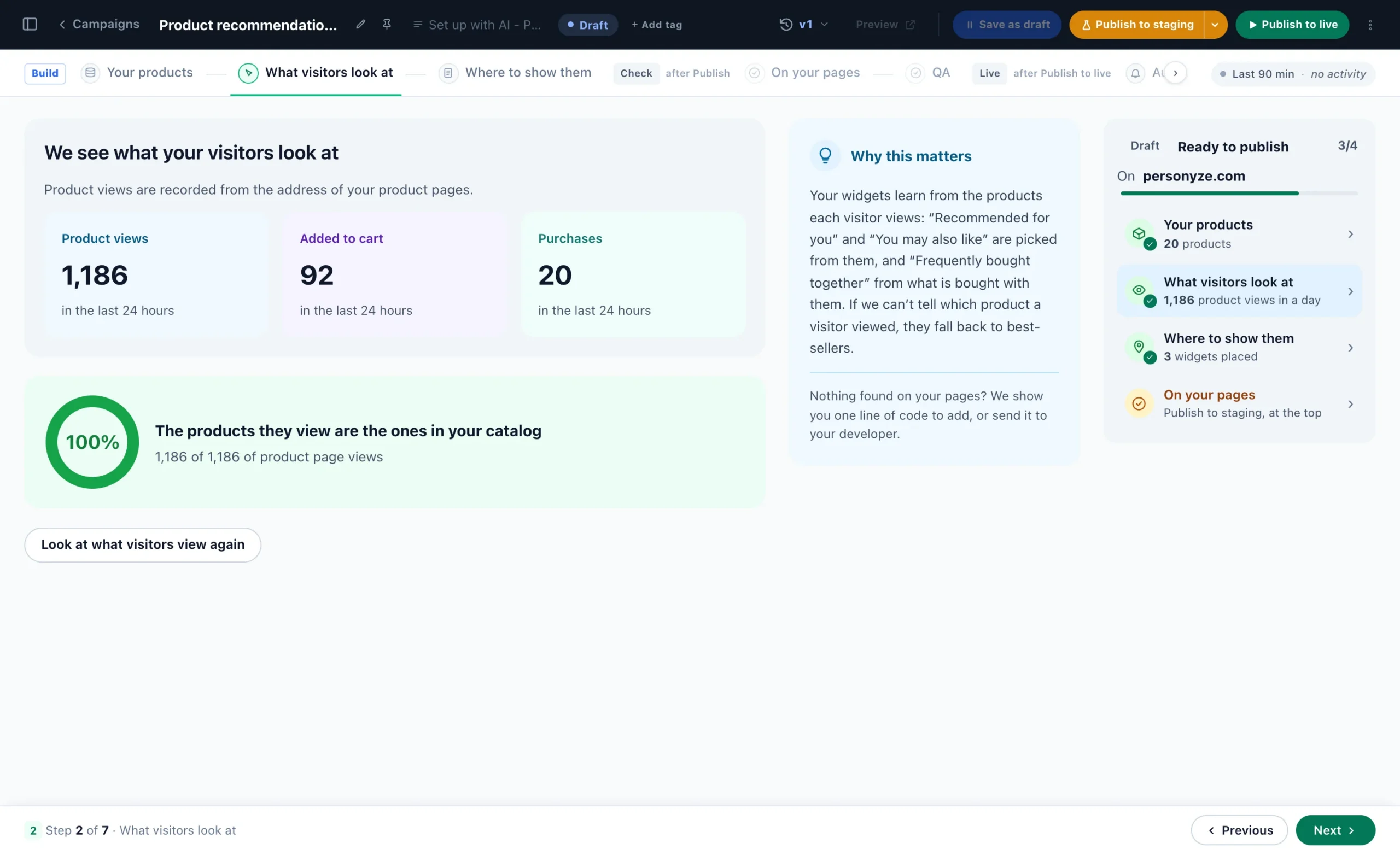This screenshot has height=855, width=1400.
Task: Click the Publish to live button
Action: [x=1292, y=25]
